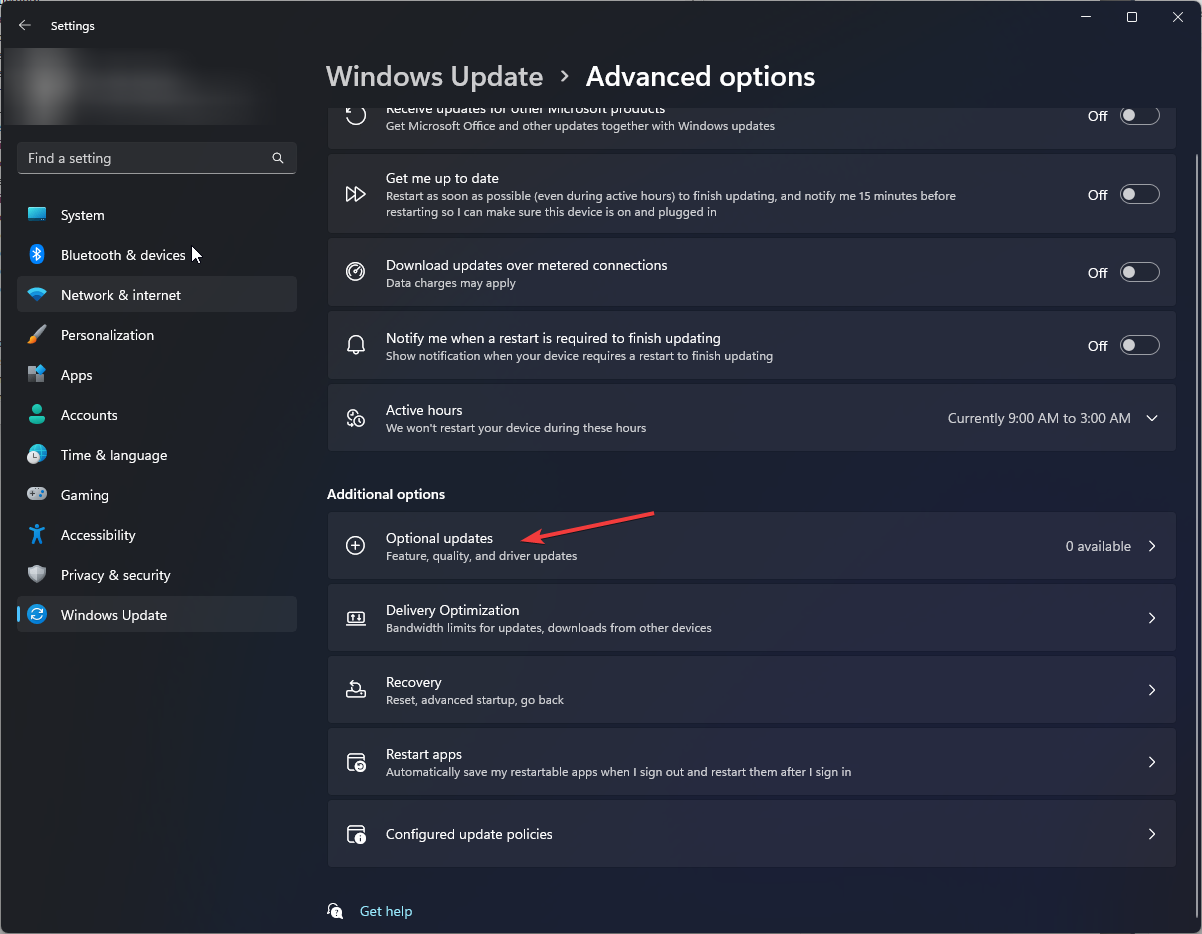Click the Gaming controller icon in sidebar
Viewport: 1202px width, 934px height.
click(x=37, y=495)
